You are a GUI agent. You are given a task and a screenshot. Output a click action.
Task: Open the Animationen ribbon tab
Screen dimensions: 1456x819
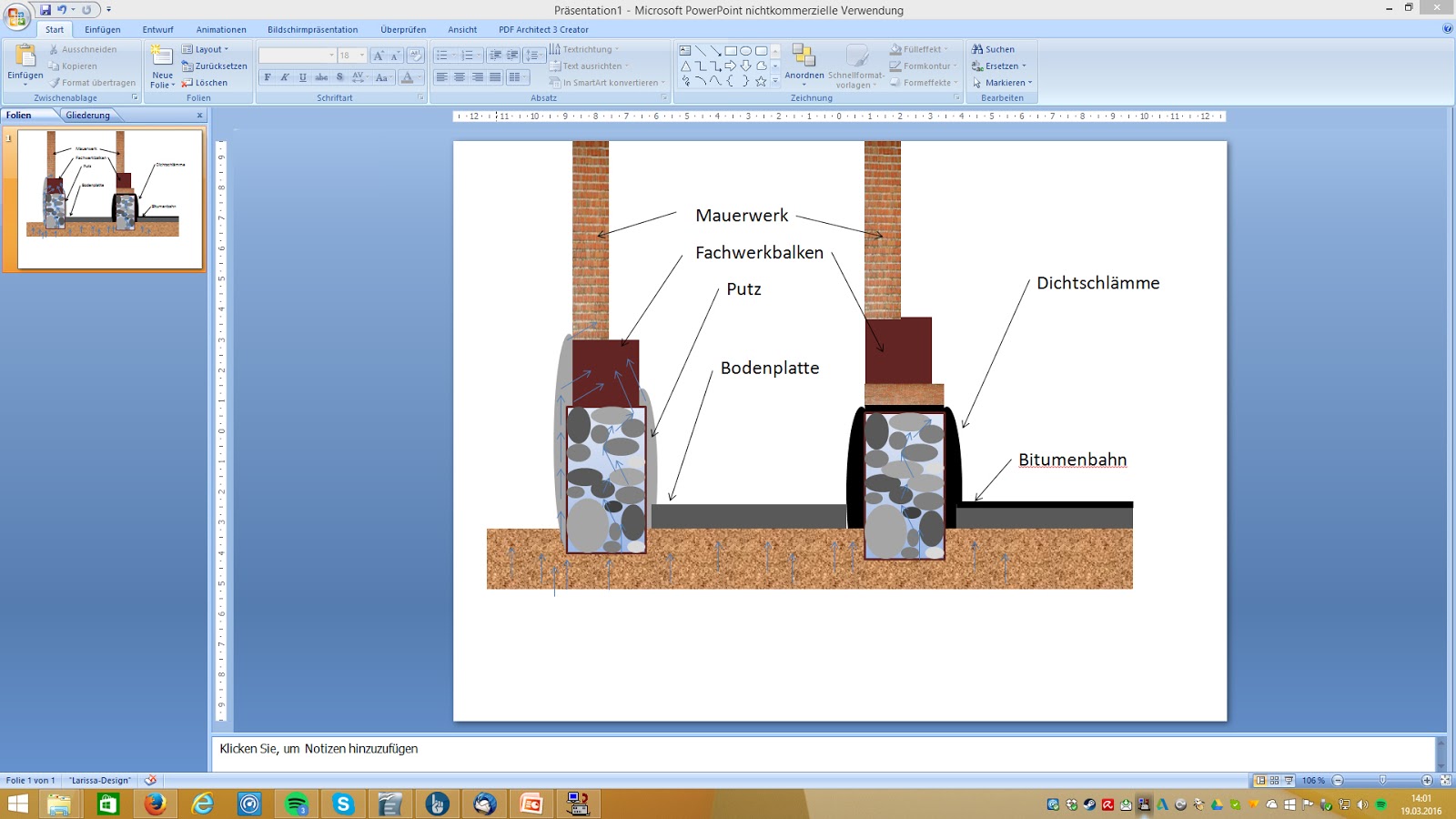tap(221, 30)
